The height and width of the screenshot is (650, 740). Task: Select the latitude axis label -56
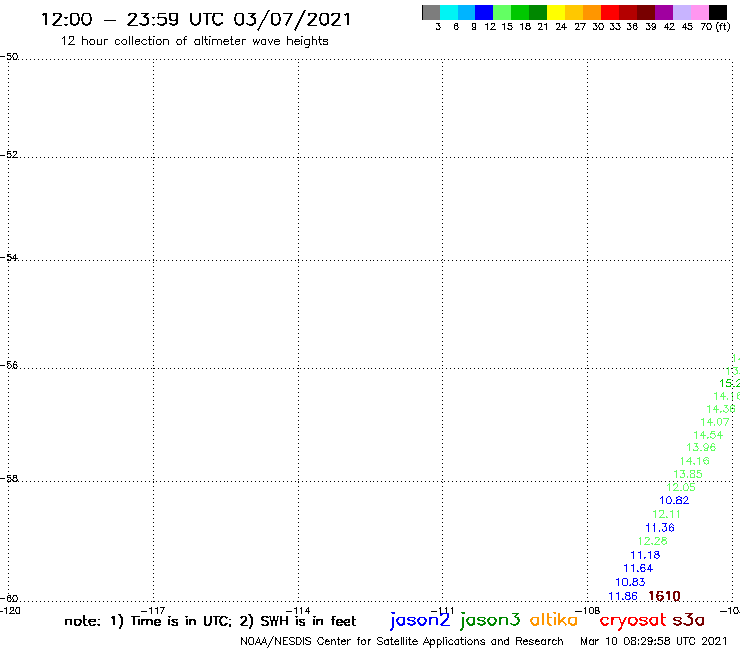(x=9, y=365)
